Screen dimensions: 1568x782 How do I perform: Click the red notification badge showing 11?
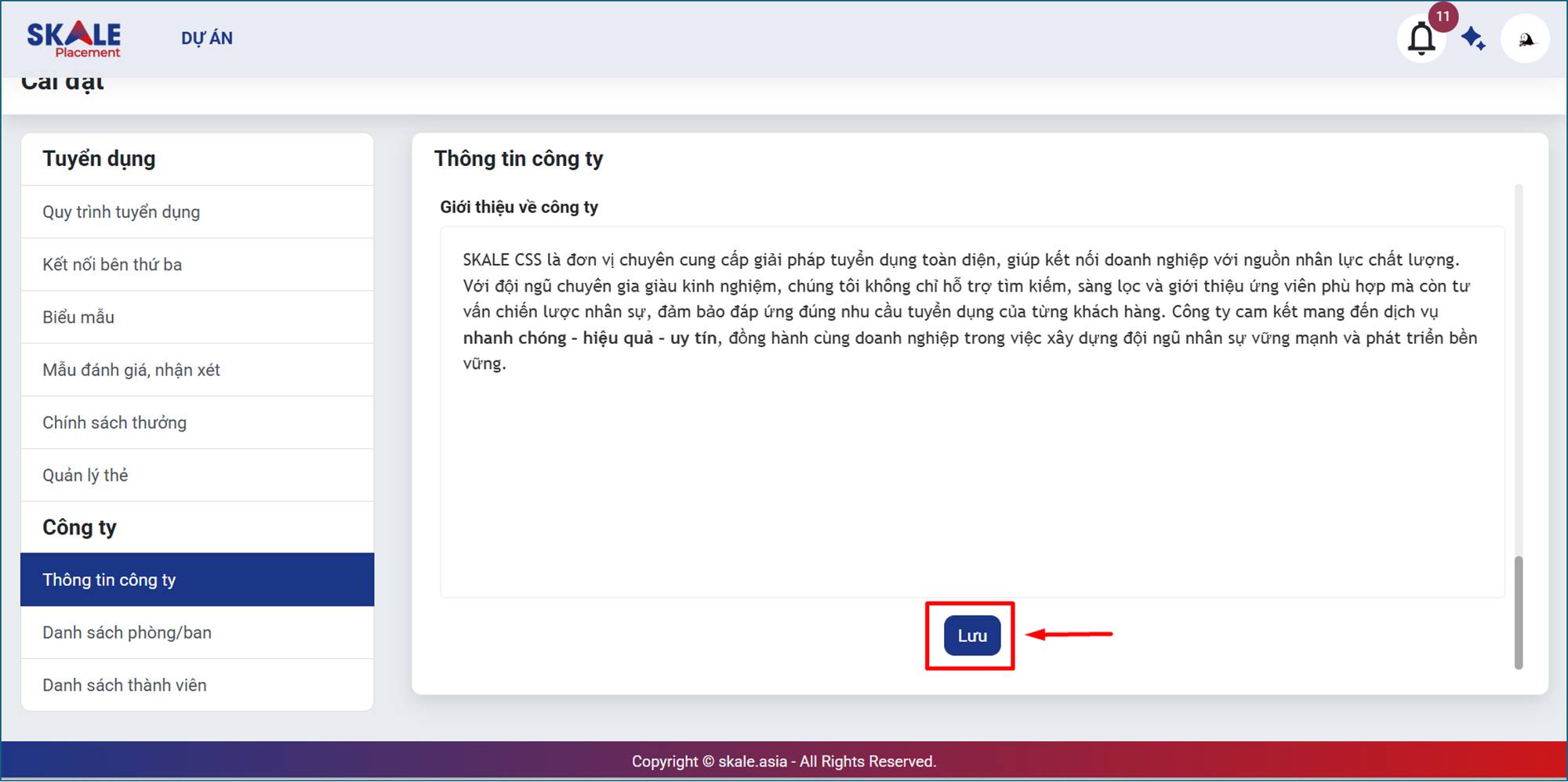click(1443, 16)
